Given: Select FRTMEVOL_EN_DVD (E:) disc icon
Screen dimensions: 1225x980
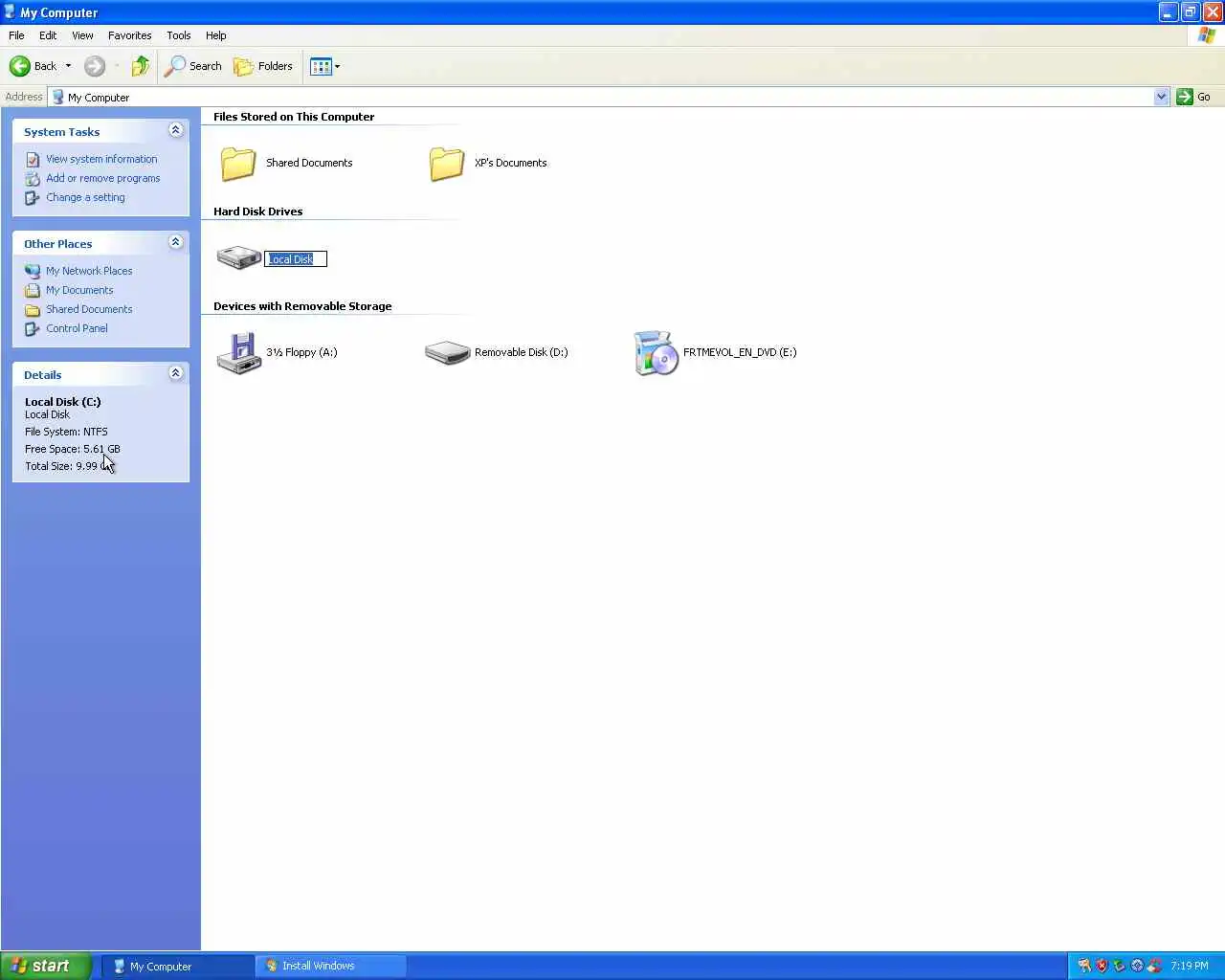Looking at the screenshot, I should pos(656,352).
